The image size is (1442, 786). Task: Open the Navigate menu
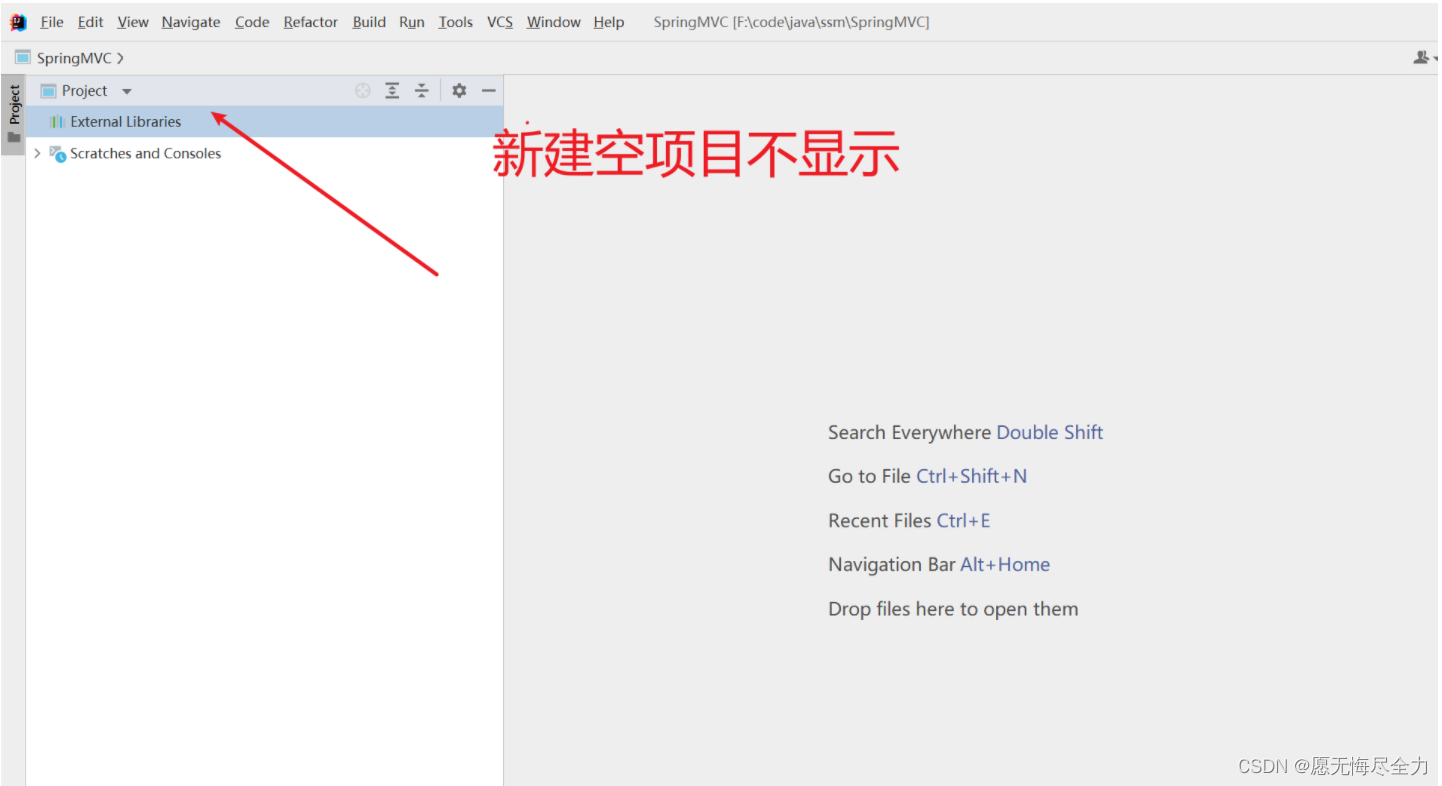point(191,22)
